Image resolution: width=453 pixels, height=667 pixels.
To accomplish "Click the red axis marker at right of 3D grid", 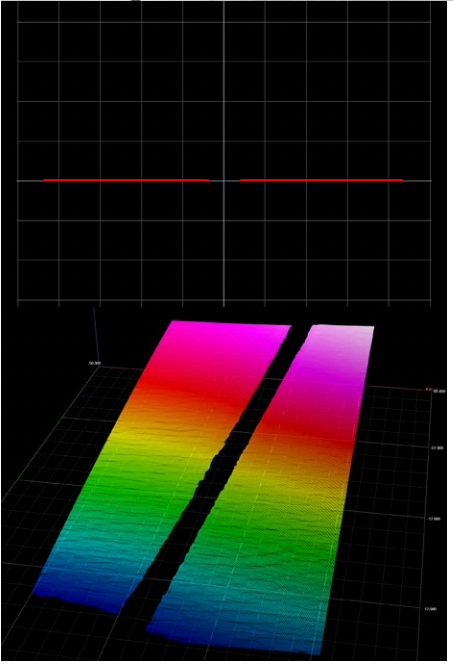I will coord(428,389).
